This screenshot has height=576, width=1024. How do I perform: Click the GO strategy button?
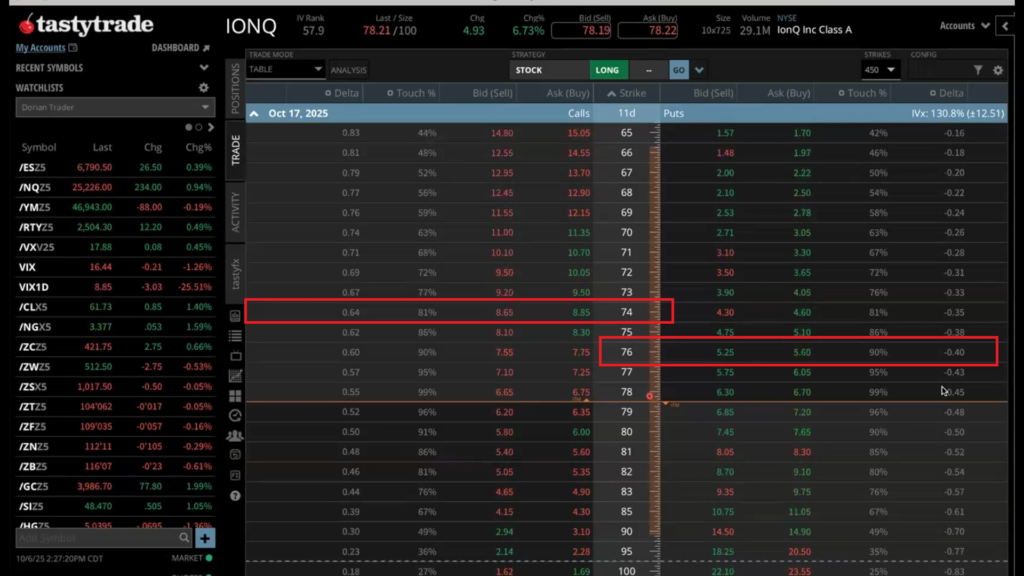pos(679,70)
